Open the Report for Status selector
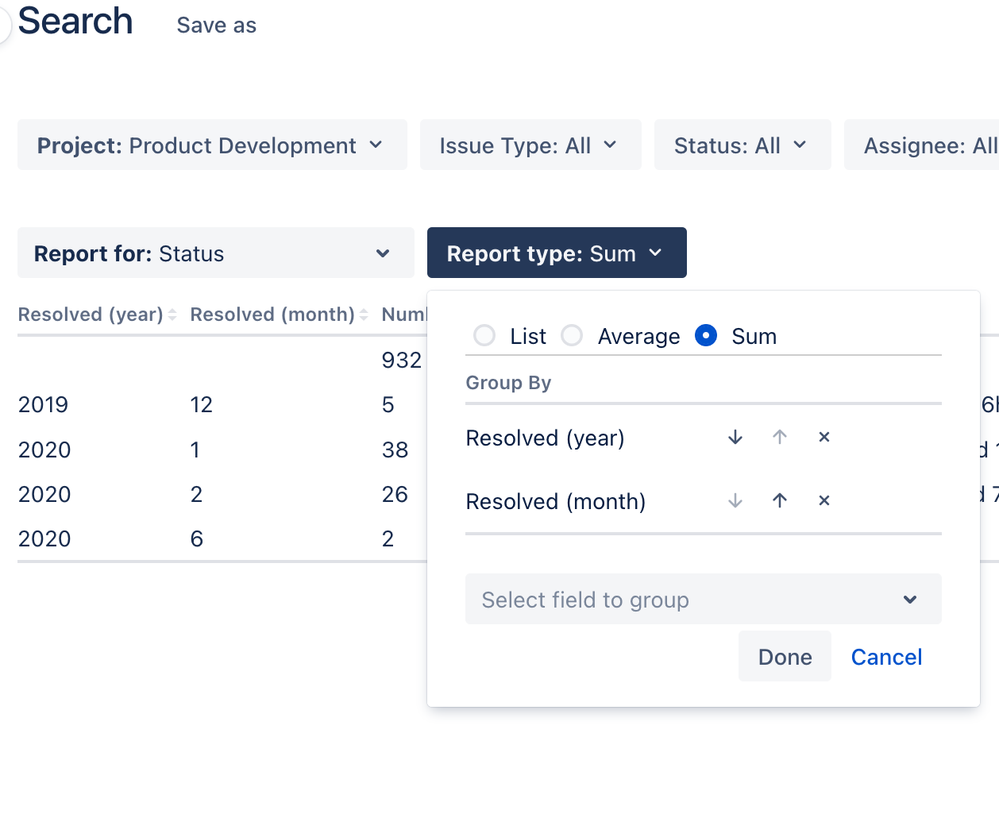Image resolution: width=999 pixels, height=826 pixels. click(x=215, y=254)
